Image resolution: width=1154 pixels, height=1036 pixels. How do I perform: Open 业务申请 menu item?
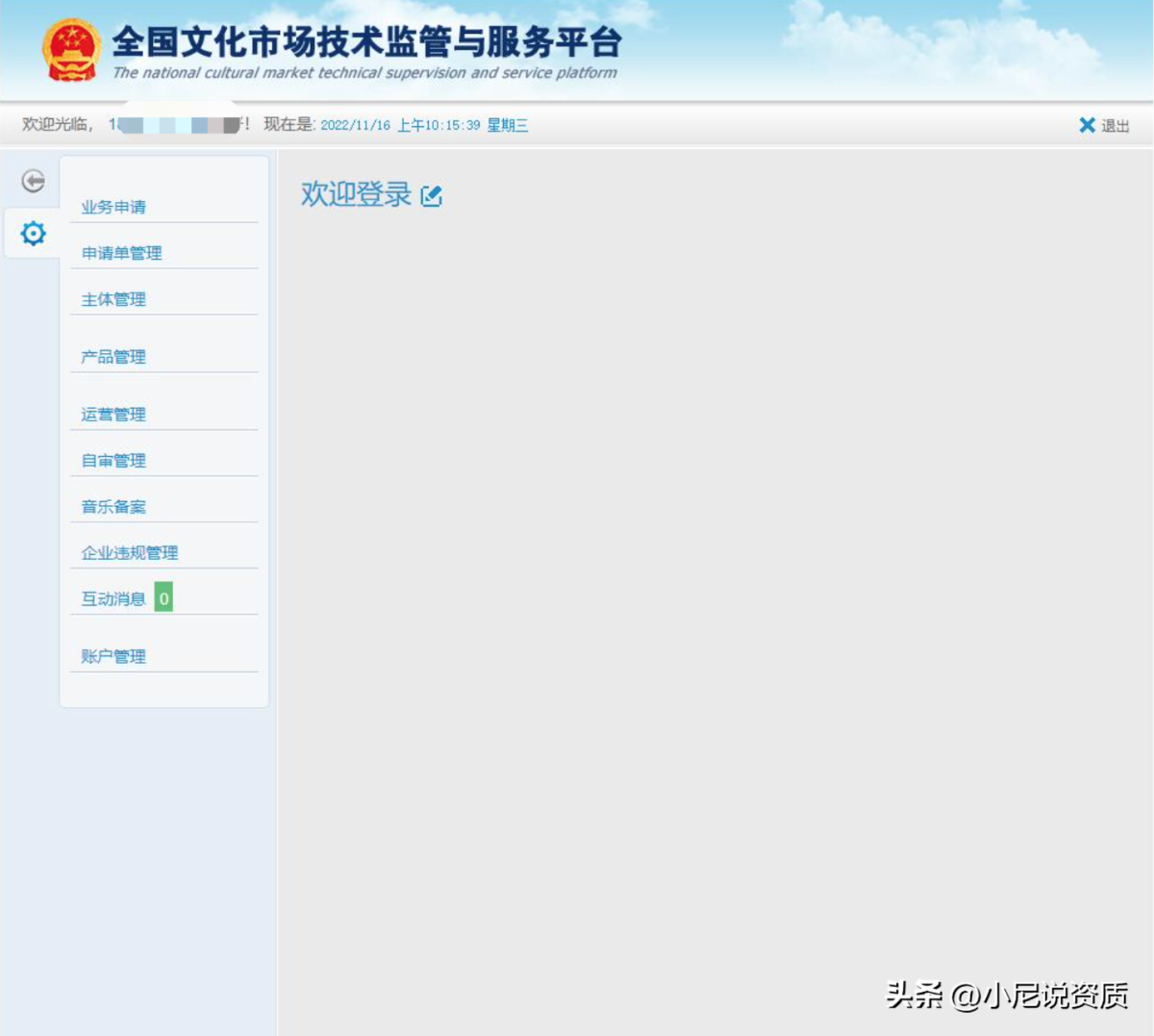pyautogui.click(x=113, y=207)
